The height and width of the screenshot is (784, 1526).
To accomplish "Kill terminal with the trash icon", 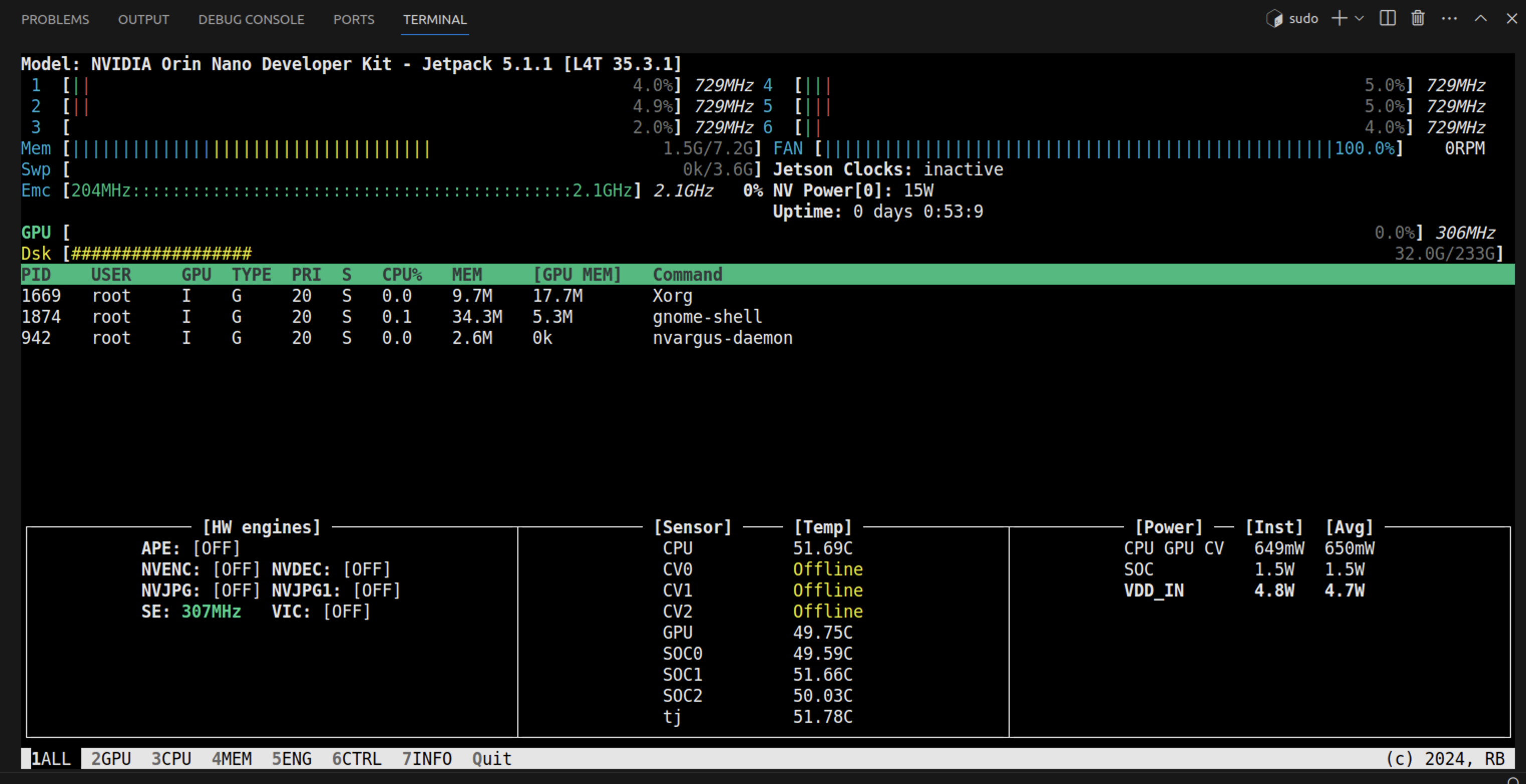I will 1418,19.
